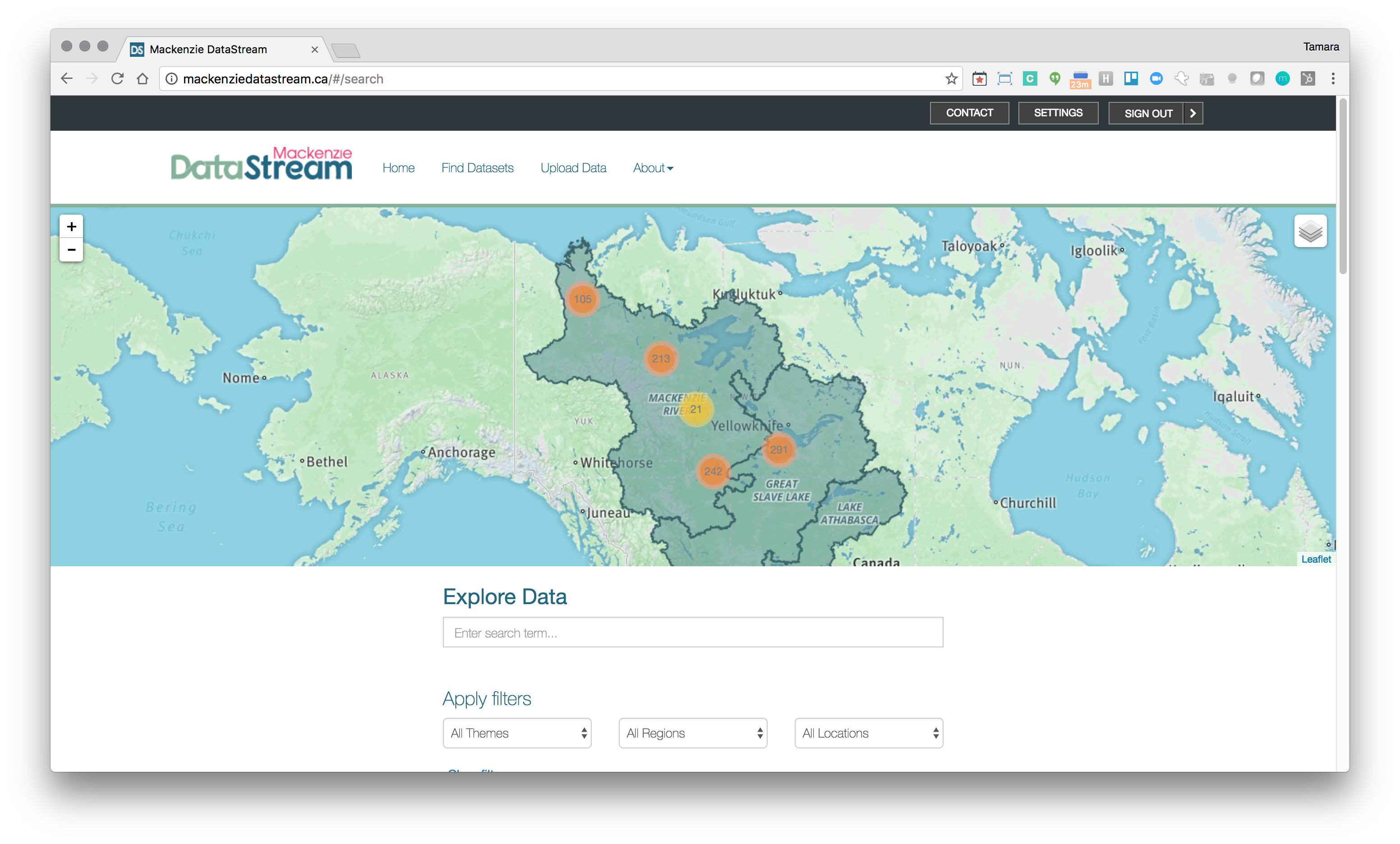Open a new browser tab
The height and width of the screenshot is (844, 1400).
click(x=345, y=50)
